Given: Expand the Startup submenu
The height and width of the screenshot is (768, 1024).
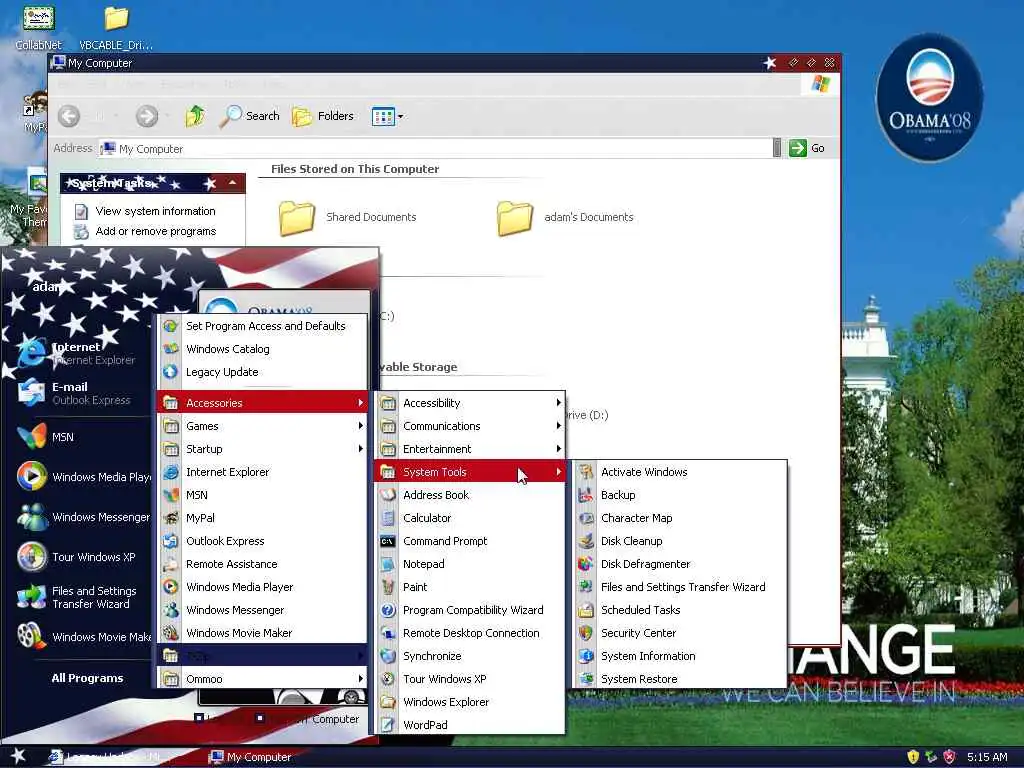Looking at the screenshot, I should coord(263,449).
